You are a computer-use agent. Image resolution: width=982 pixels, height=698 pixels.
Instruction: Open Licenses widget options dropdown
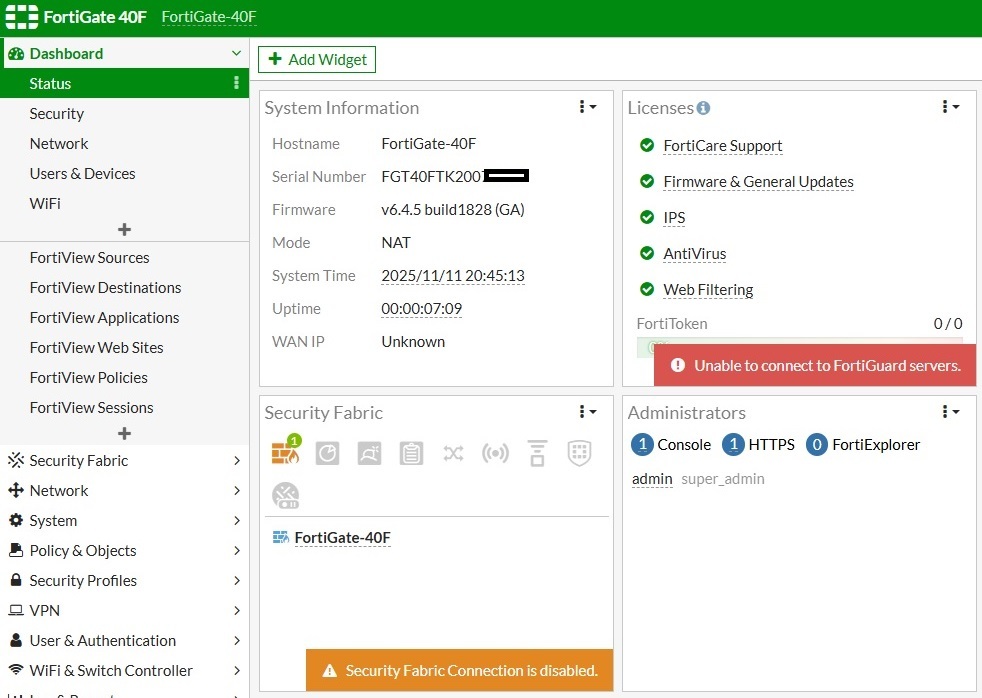(951, 107)
